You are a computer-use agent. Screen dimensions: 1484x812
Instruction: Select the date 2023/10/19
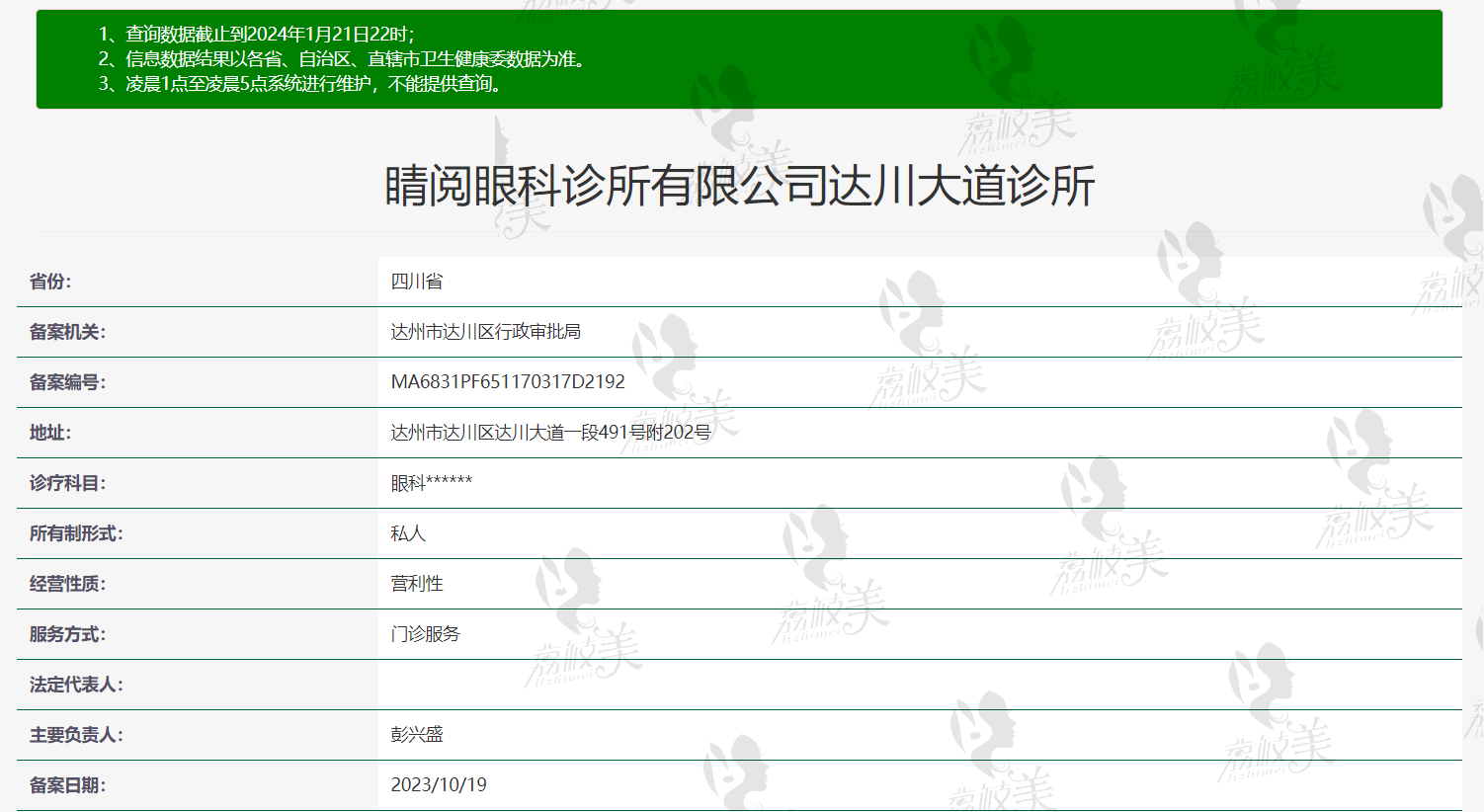[x=439, y=785]
